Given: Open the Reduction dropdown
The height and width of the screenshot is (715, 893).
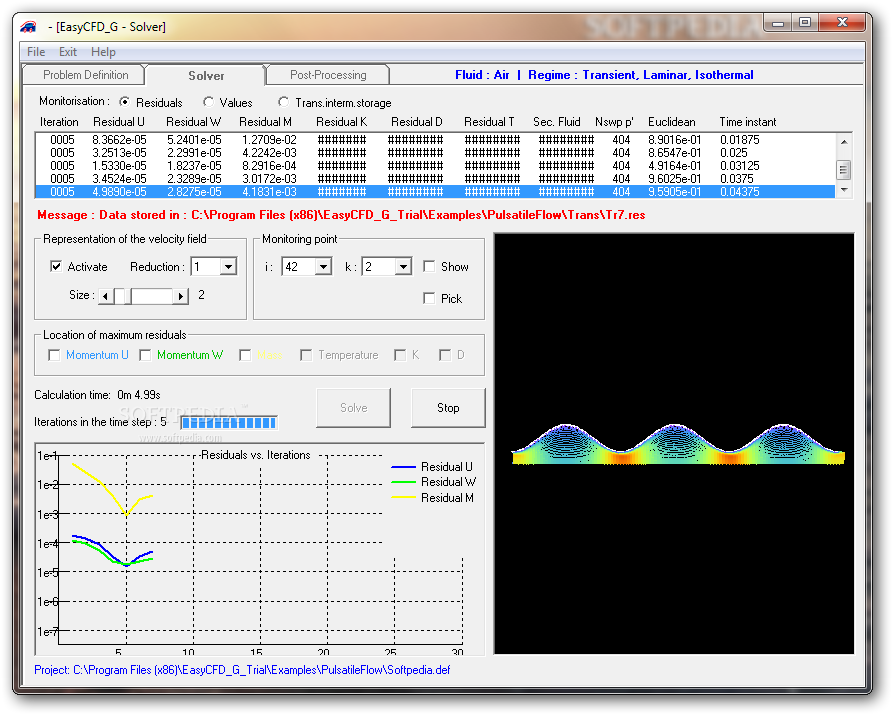Looking at the screenshot, I should tap(228, 266).
